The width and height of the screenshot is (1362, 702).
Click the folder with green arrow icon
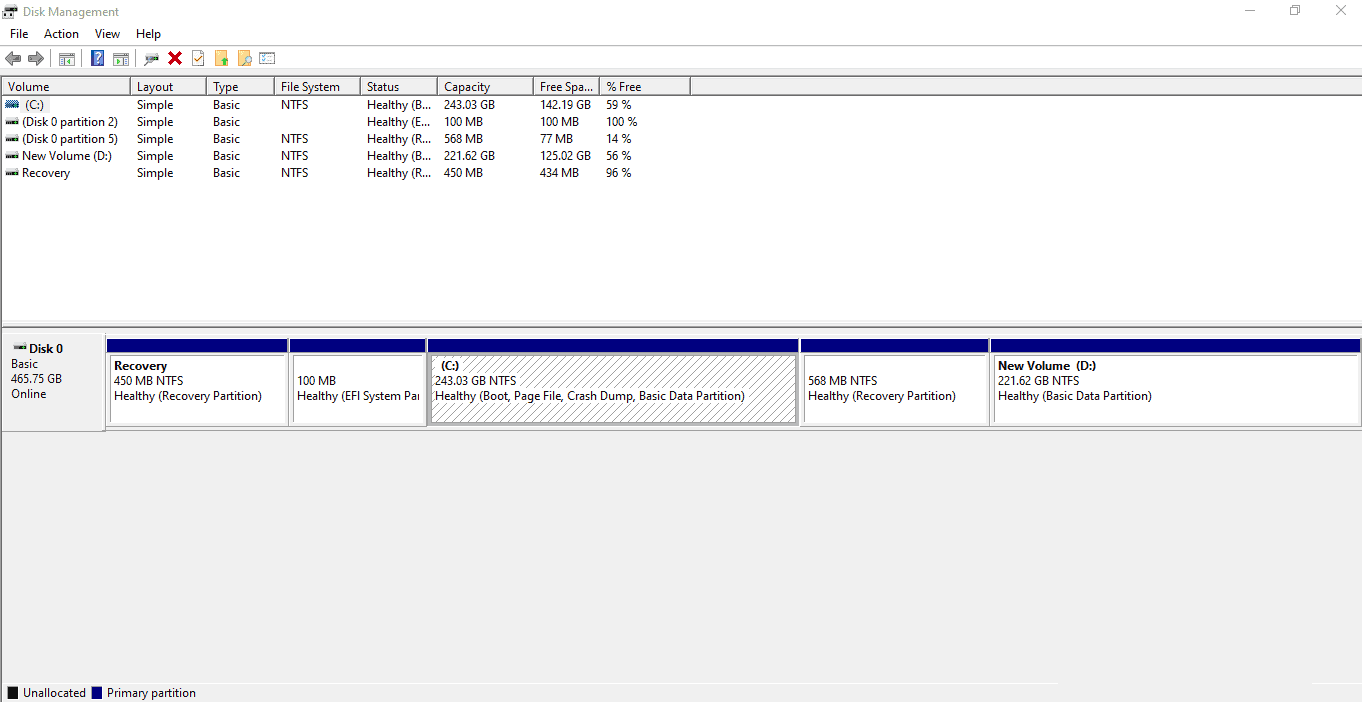pos(221,58)
